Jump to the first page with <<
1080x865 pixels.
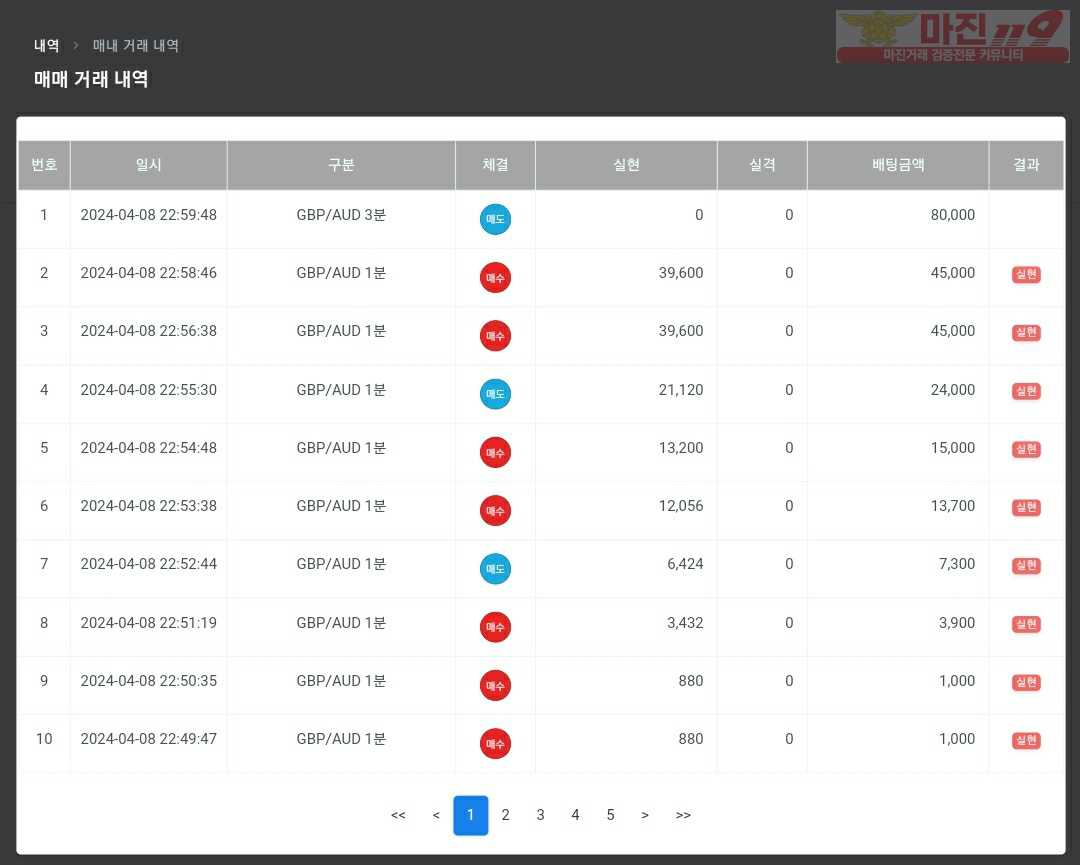point(398,815)
